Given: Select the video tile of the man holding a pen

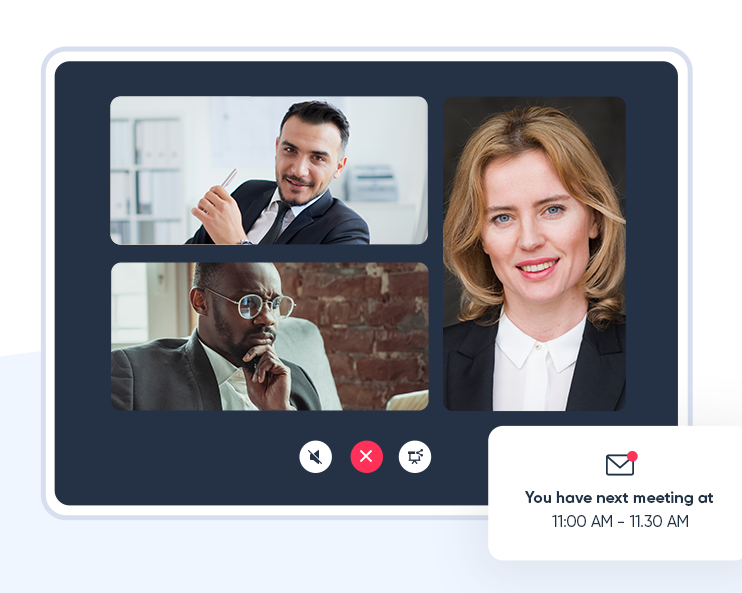Looking at the screenshot, I should point(269,170).
